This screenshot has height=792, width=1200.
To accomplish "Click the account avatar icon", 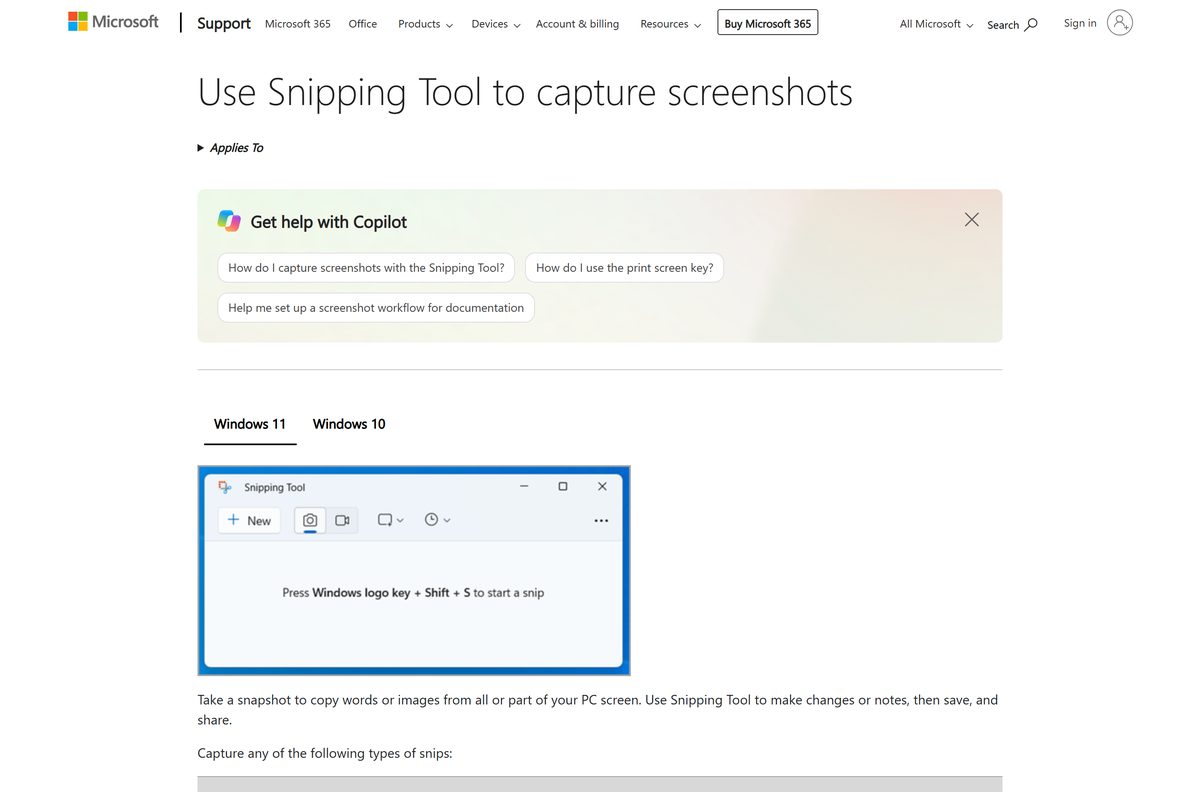I will [x=1120, y=23].
